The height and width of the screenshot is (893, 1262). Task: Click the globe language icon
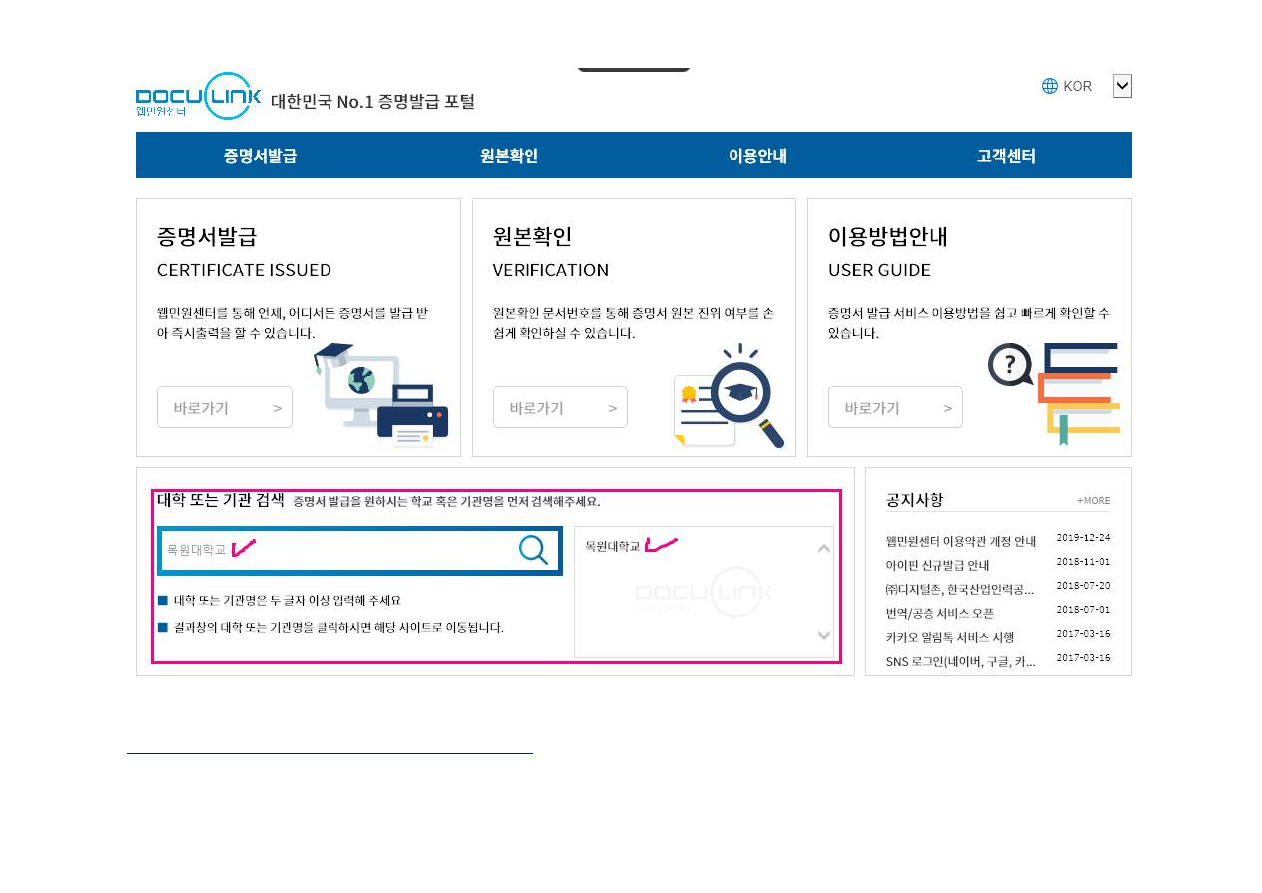[1049, 86]
